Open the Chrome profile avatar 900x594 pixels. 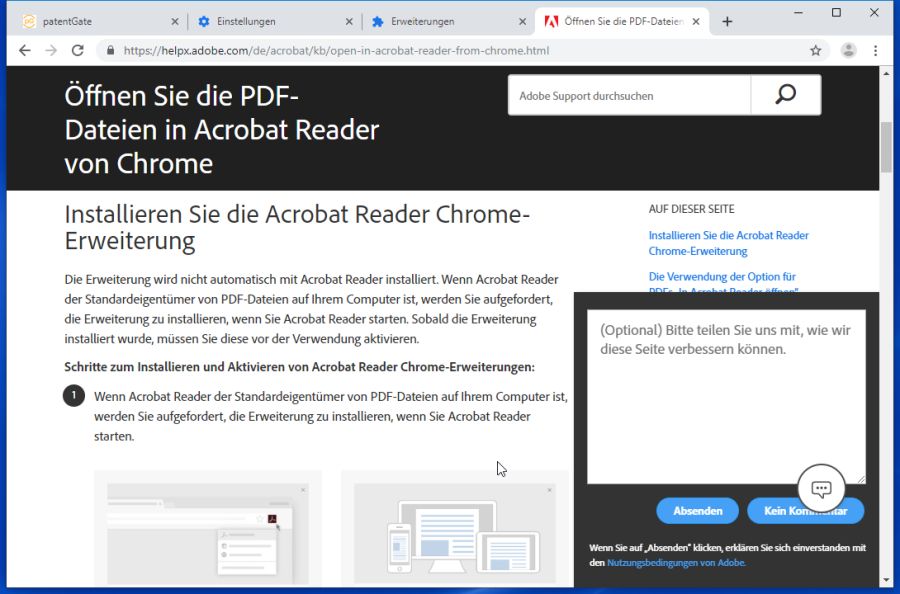848,51
